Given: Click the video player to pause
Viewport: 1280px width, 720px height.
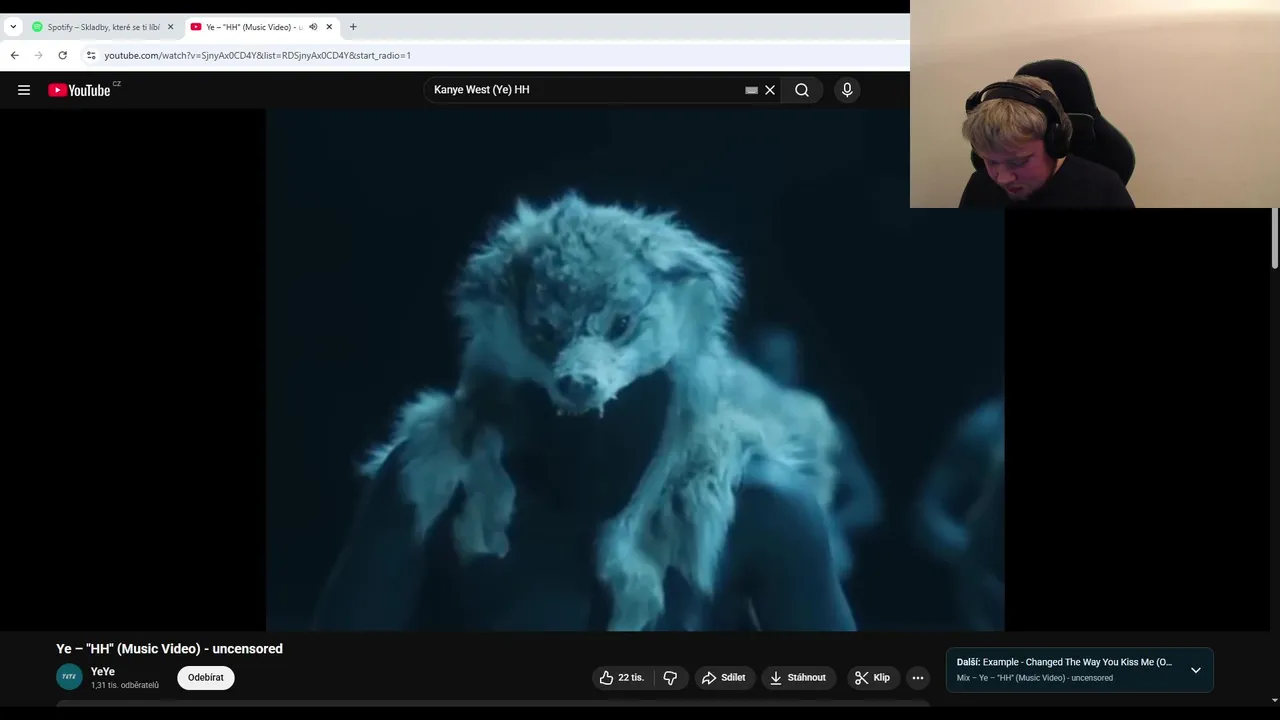Looking at the screenshot, I should 635,370.
